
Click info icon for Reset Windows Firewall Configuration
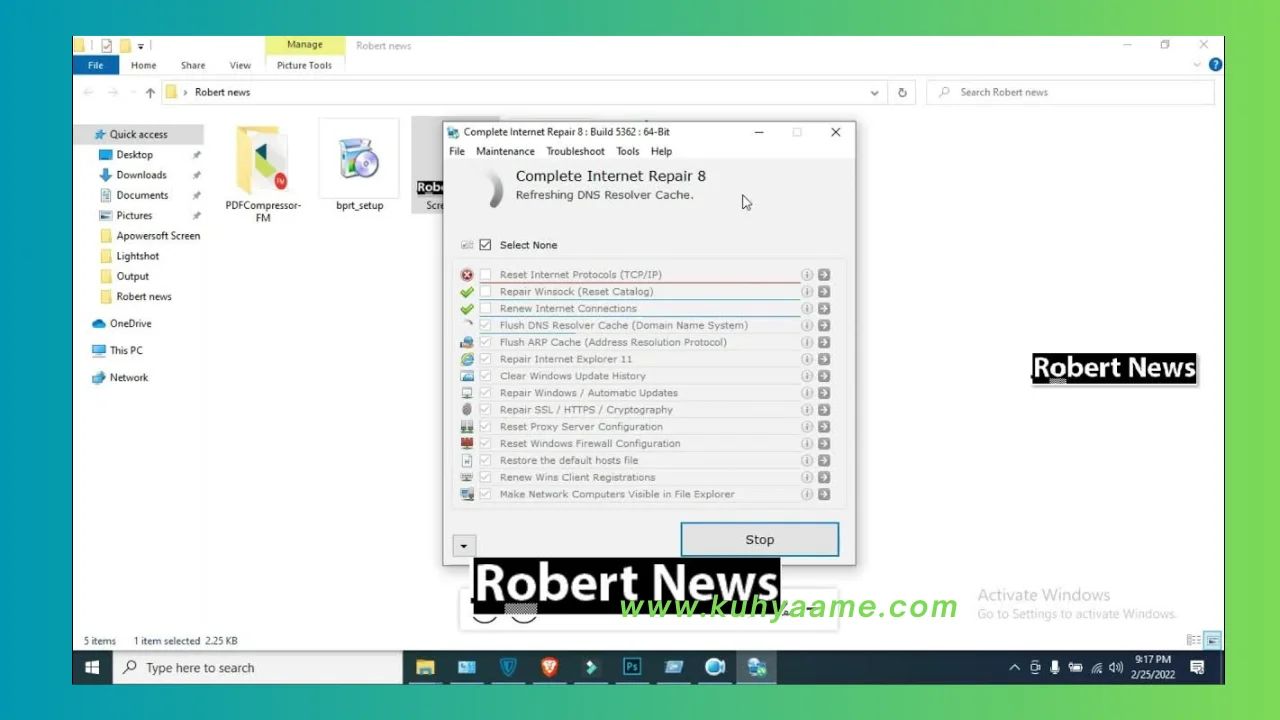(807, 444)
